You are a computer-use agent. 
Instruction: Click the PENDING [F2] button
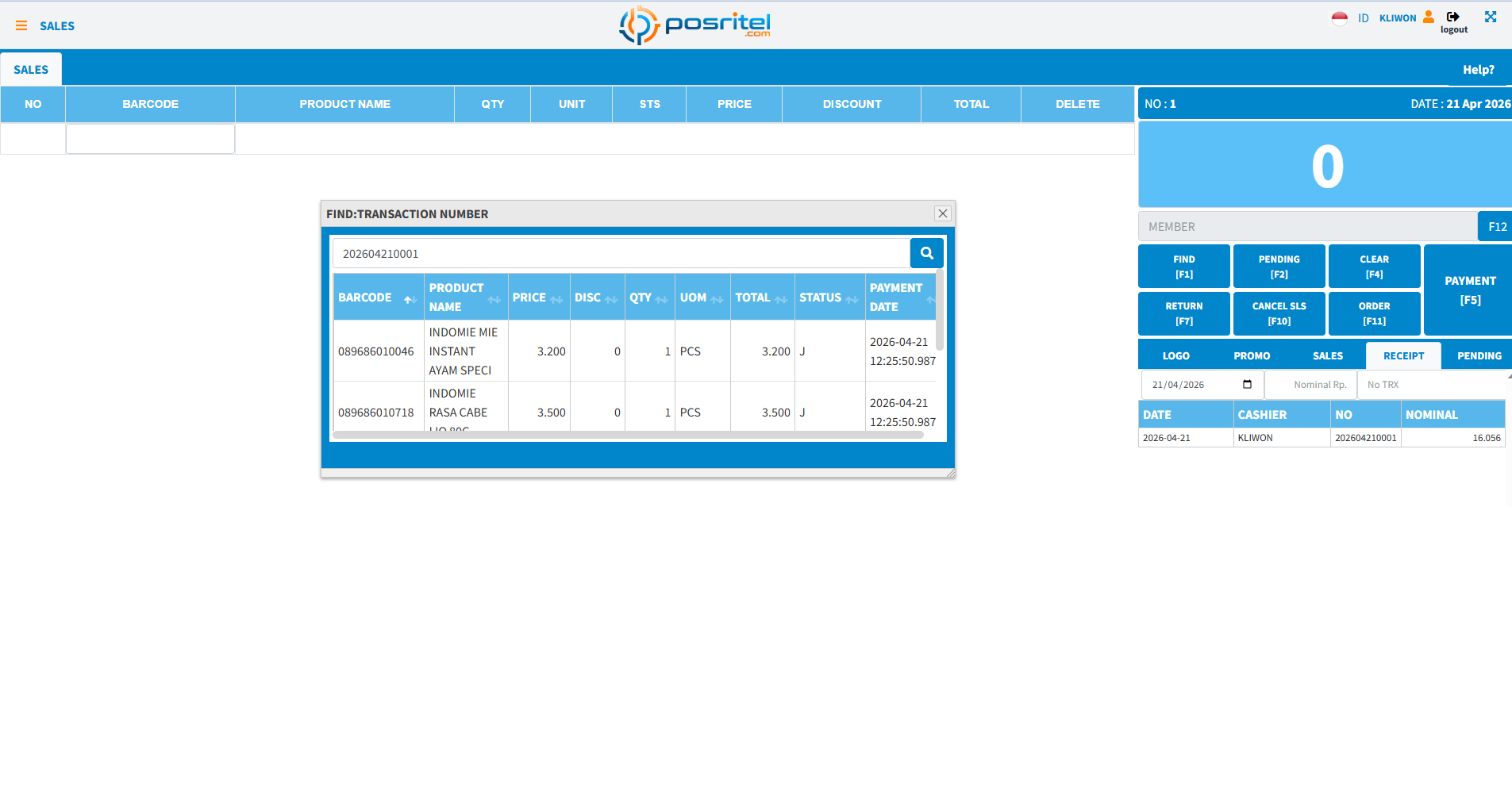point(1279,267)
